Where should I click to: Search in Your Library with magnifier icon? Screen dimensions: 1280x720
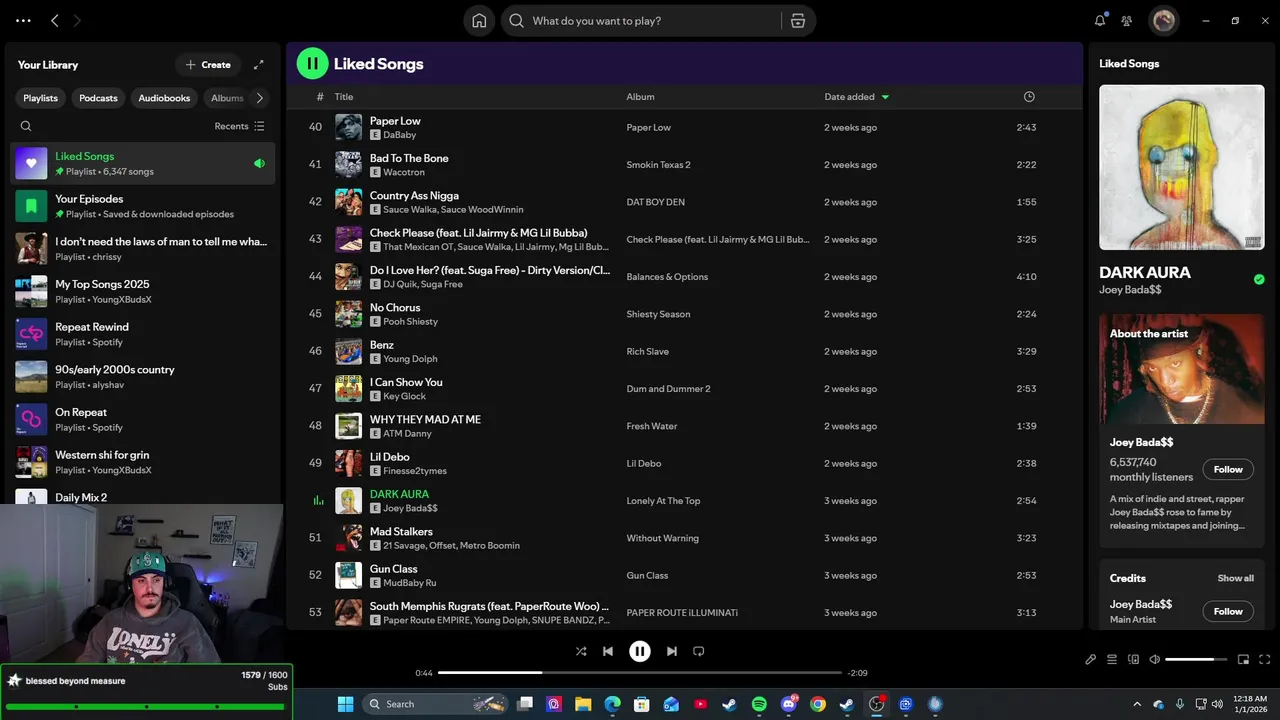26,126
